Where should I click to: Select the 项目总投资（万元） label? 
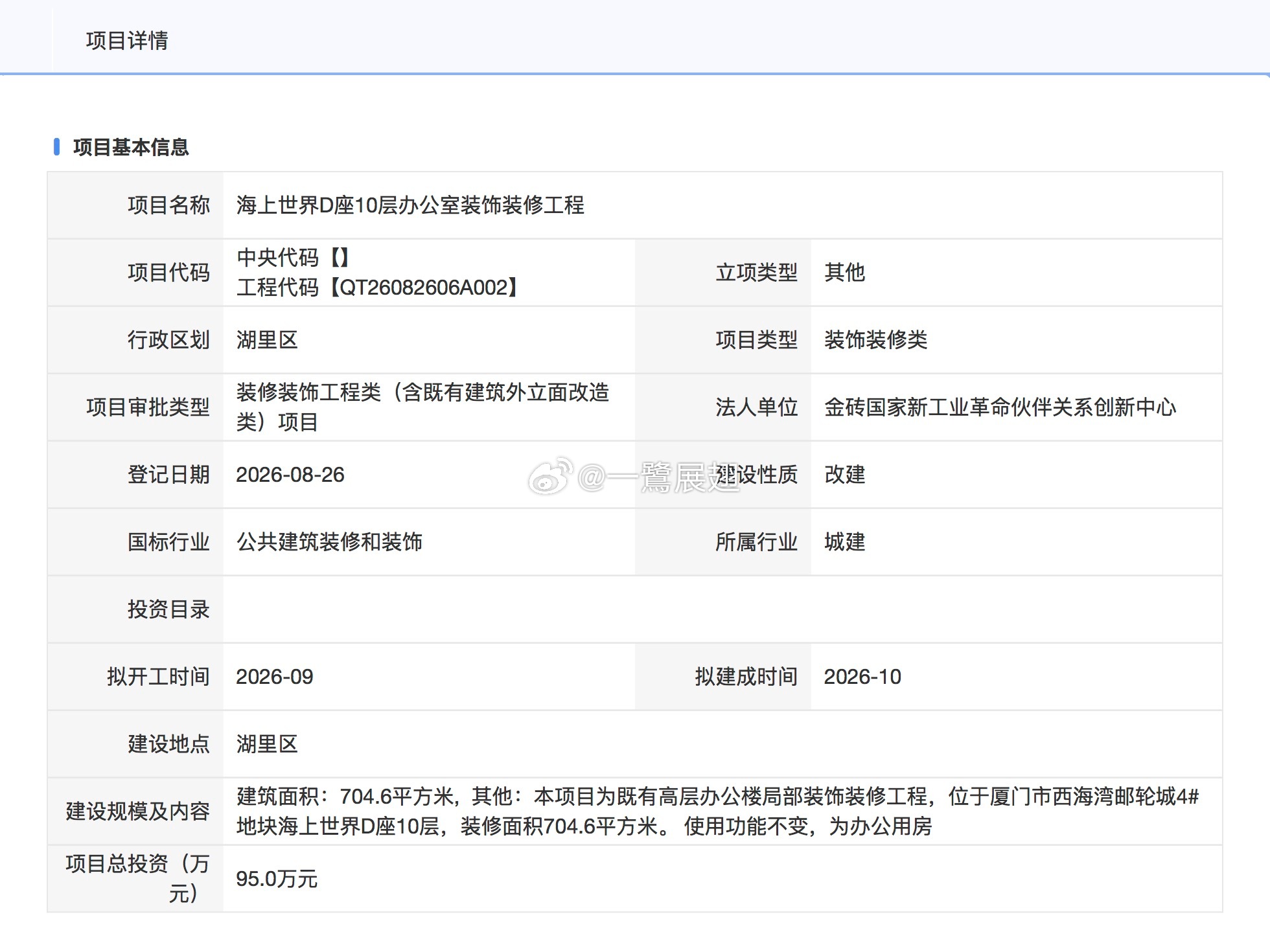(x=137, y=879)
